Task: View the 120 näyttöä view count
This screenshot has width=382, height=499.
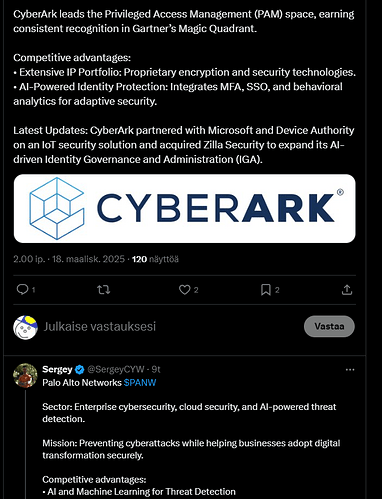Action: pyautogui.click(x=155, y=259)
